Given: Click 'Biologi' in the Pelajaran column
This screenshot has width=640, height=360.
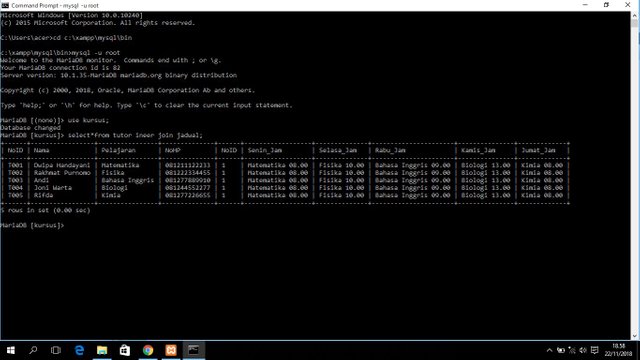Looking at the screenshot, I should tap(114, 188).
